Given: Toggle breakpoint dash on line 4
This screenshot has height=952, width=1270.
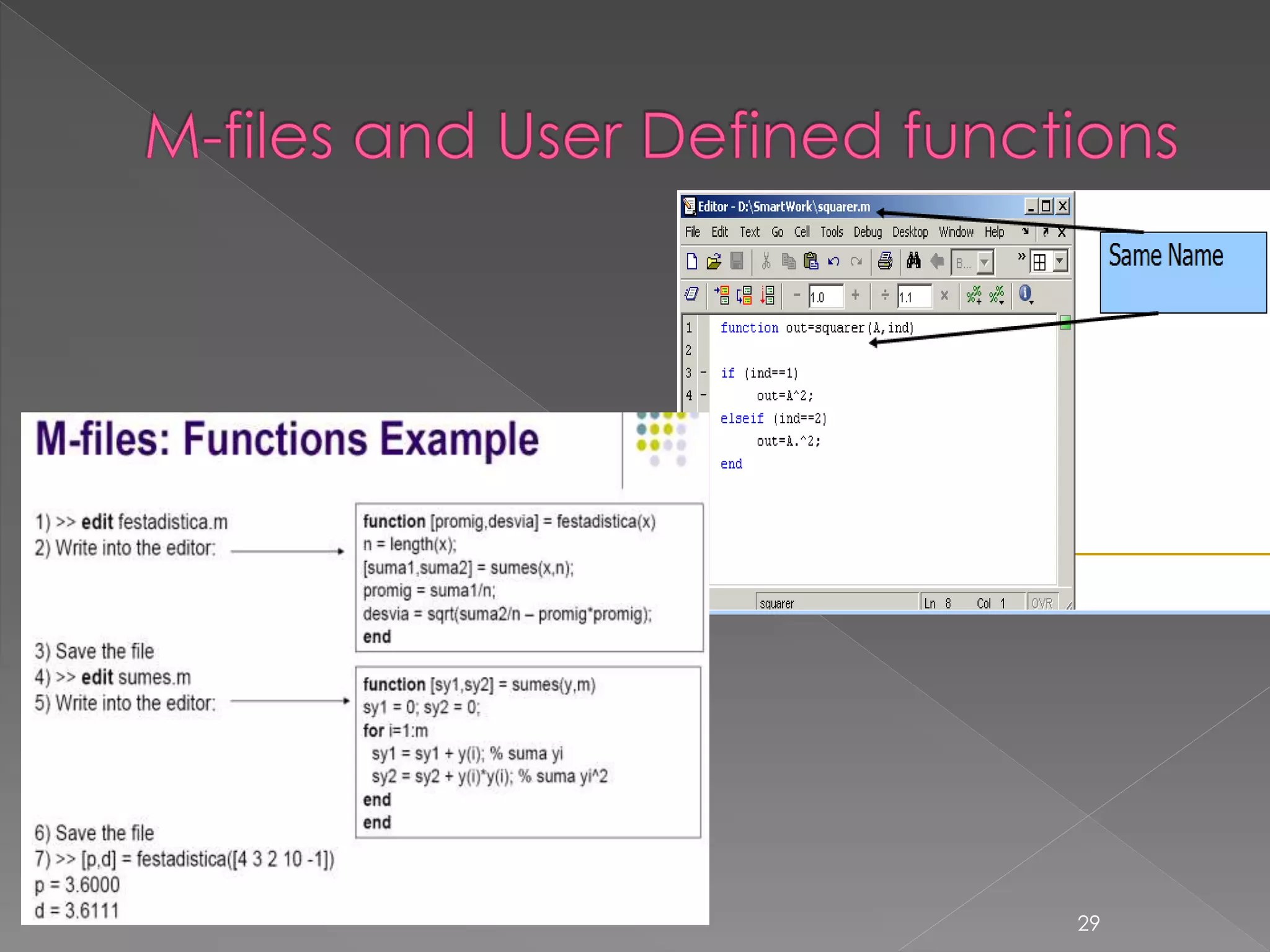Looking at the screenshot, I should (x=703, y=395).
